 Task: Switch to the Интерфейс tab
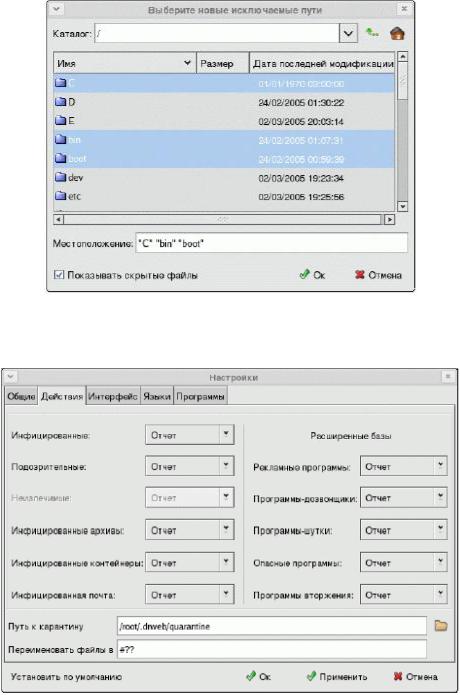[x=113, y=396]
